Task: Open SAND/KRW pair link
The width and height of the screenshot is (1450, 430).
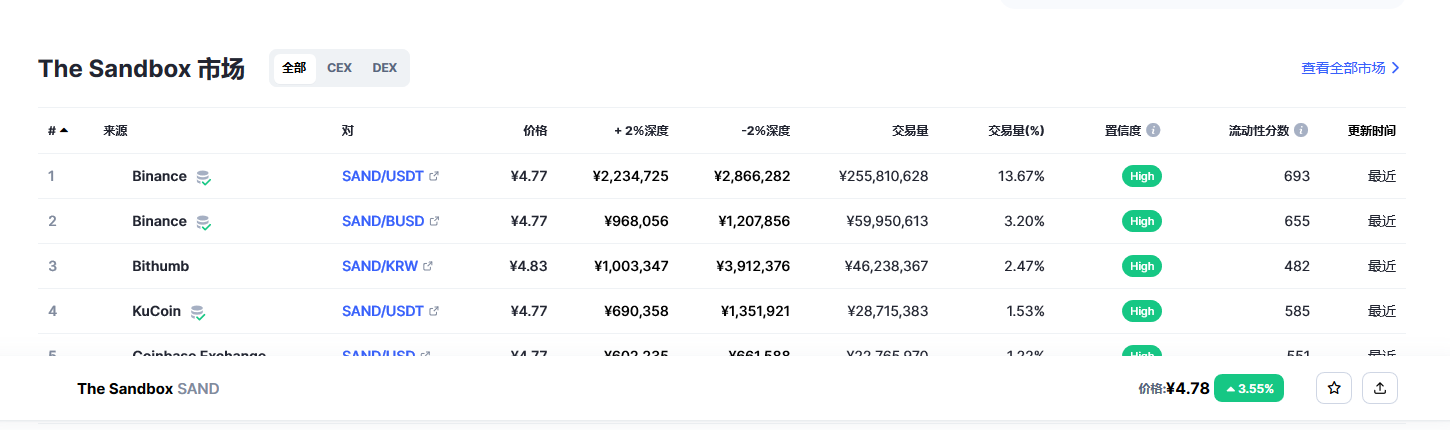Action: tap(380, 266)
